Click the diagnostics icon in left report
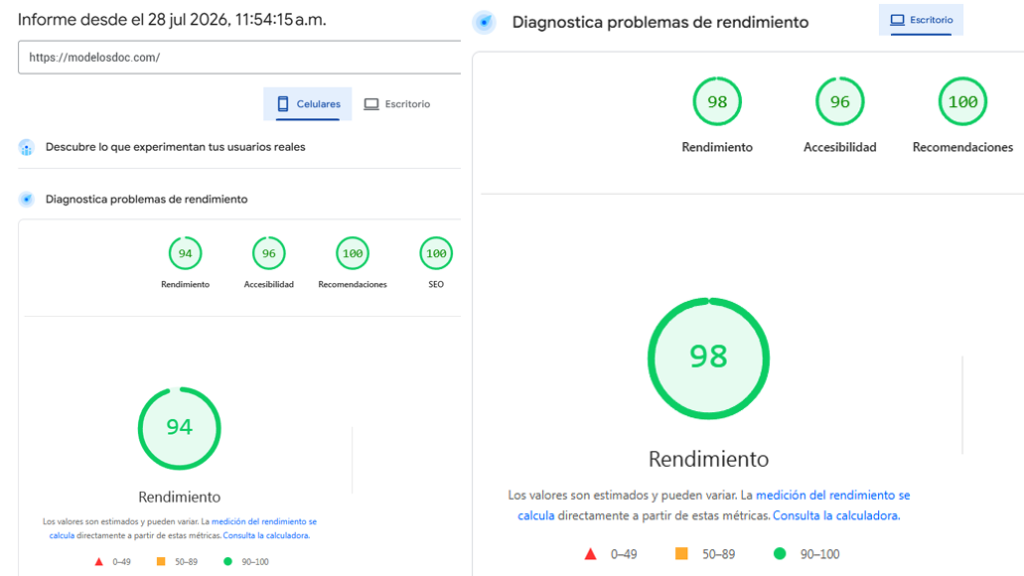 pos(26,199)
